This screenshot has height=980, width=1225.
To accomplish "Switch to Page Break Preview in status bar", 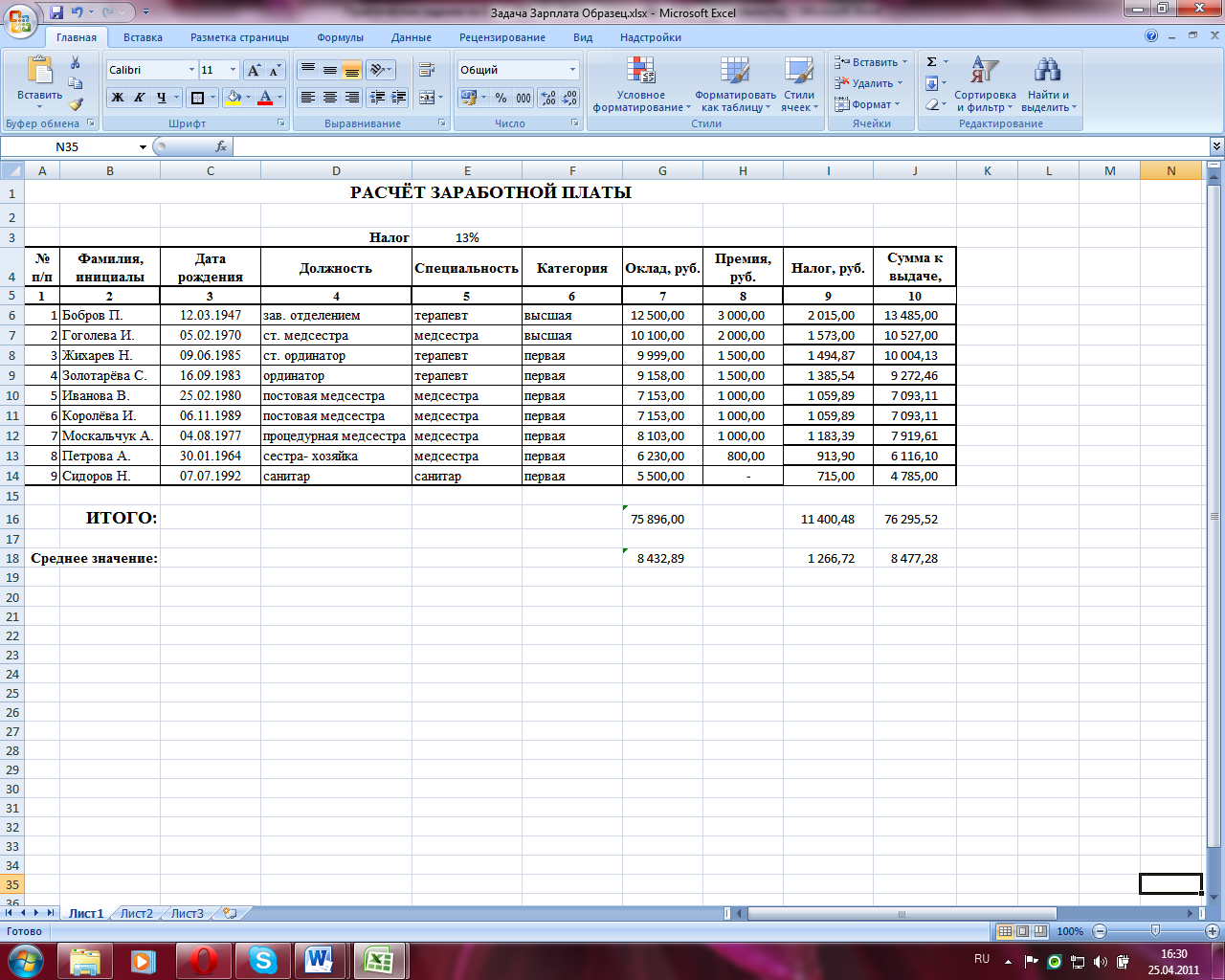I will click(x=1039, y=931).
